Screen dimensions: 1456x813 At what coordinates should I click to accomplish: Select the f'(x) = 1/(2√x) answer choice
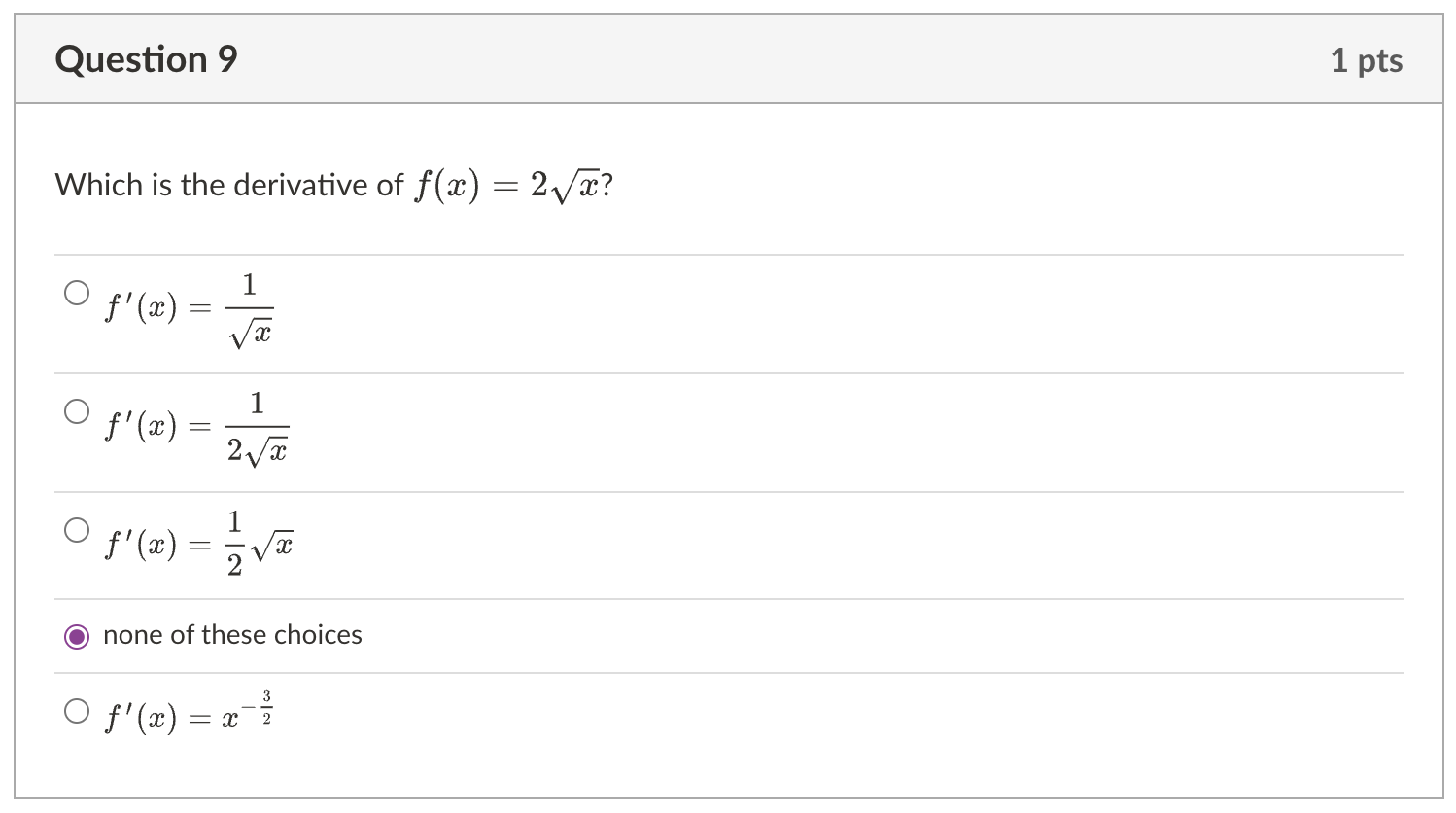pyautogui.click(x=77, y=410)
